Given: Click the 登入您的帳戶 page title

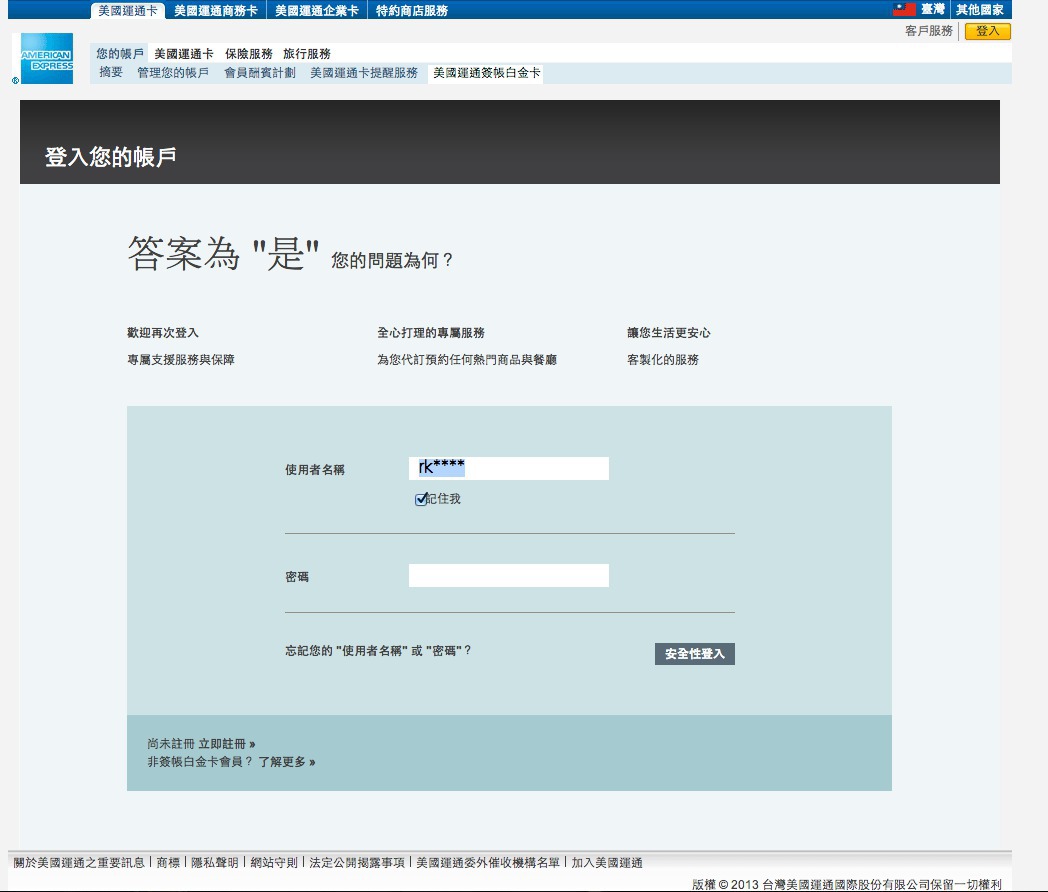Looking at the screenshot, I should point(111,156).
